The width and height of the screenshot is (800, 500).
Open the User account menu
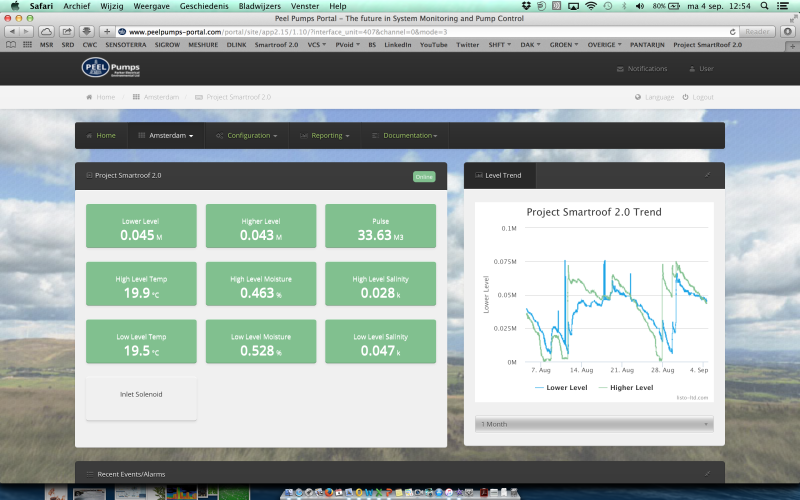coord(701,69)
